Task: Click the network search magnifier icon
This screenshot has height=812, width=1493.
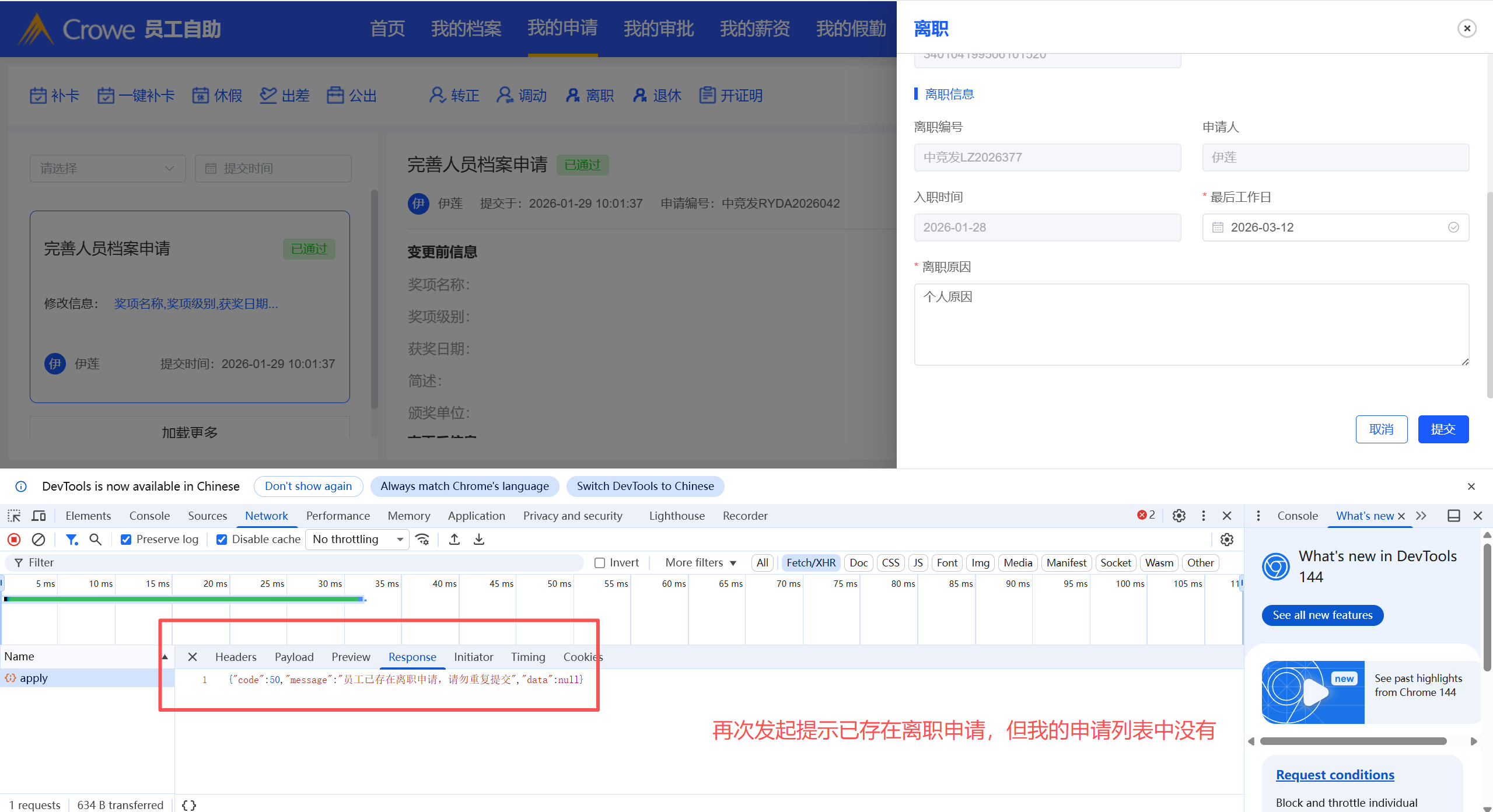Action: pos(96,540)
